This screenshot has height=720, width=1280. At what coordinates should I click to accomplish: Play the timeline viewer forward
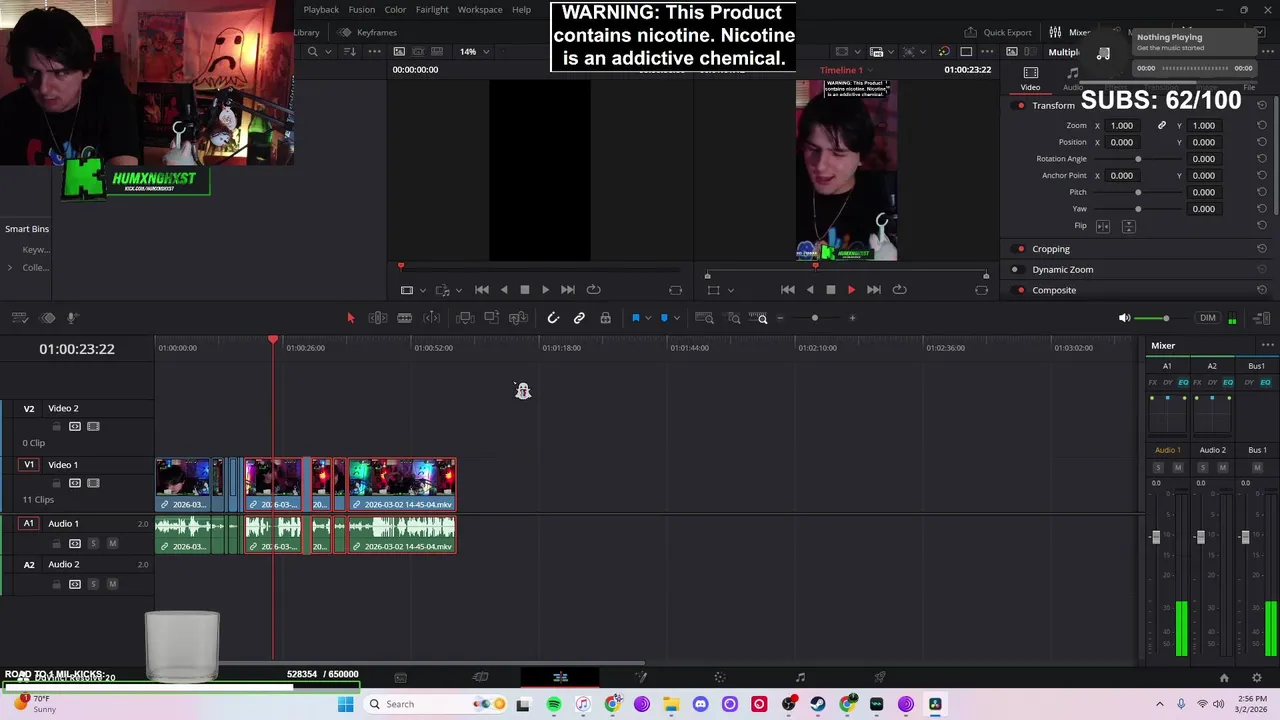click(851, 290)
